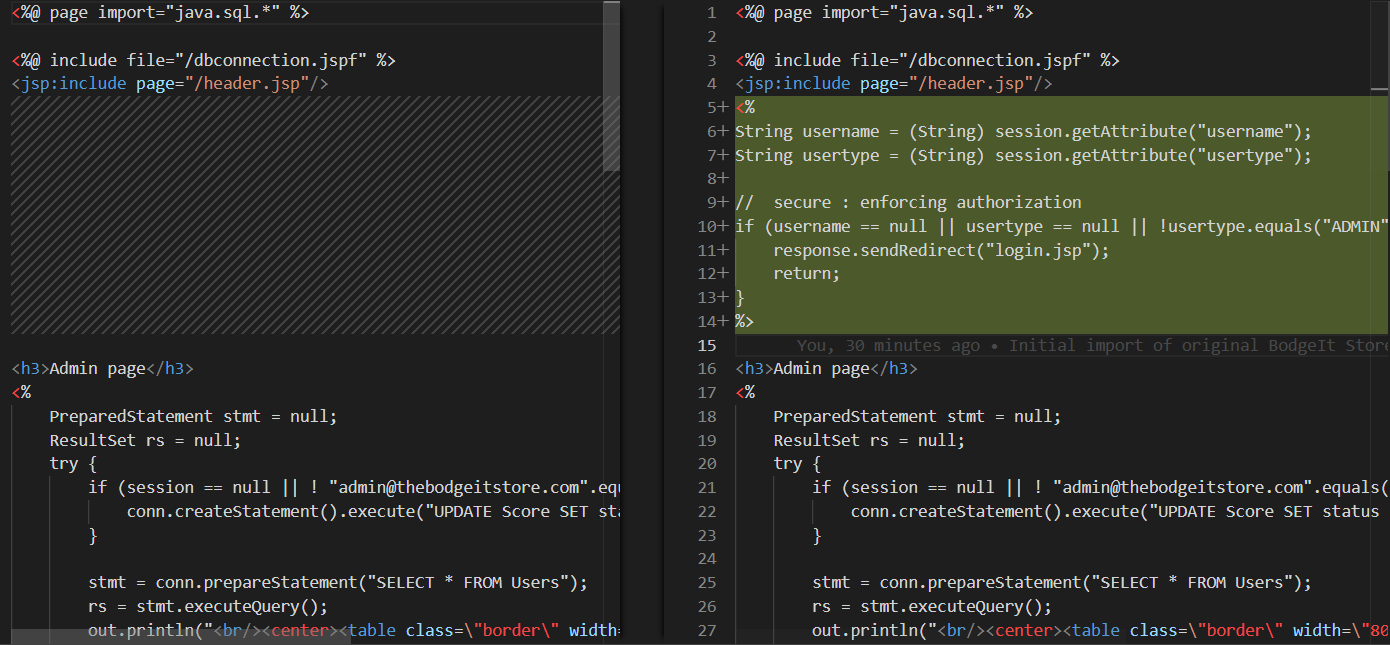Image resolution: width=1390 pixels, height=645 pixels.
Task: Click line number 3 in the modified file
Action: (711, 60)
